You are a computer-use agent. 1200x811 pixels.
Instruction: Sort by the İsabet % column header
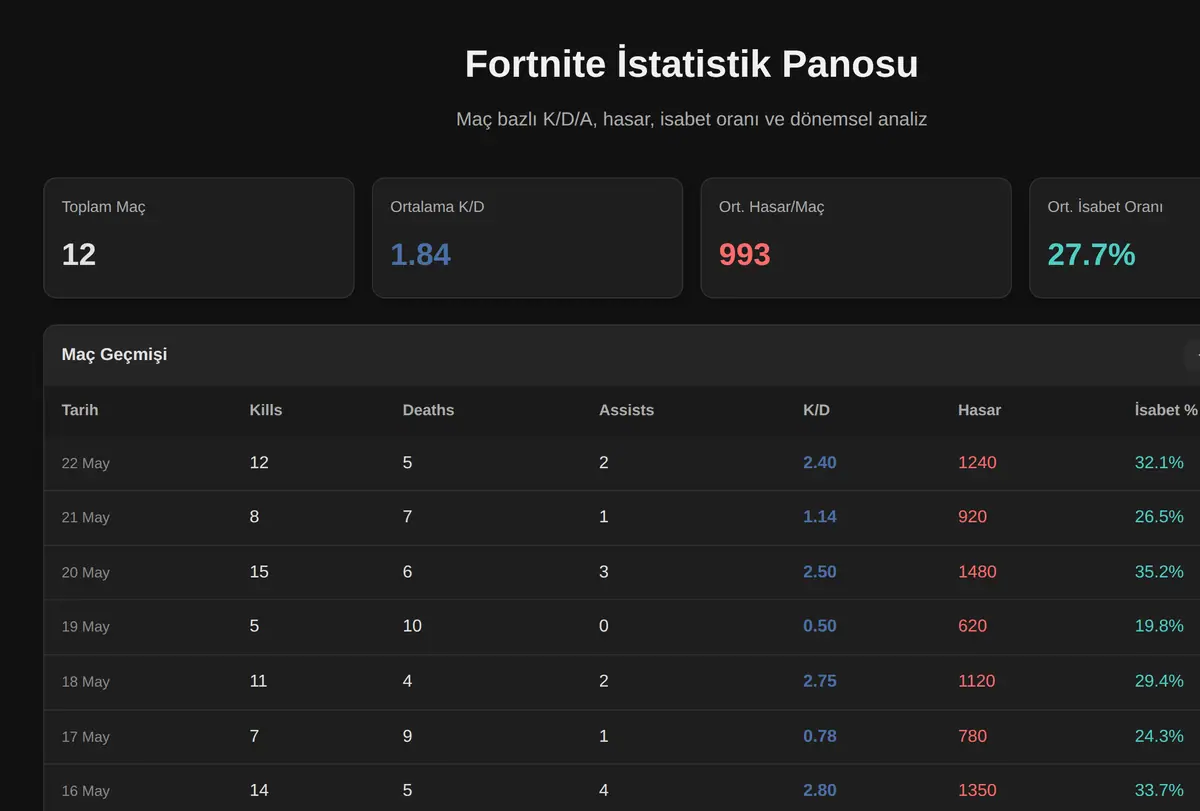[1166, 410]
